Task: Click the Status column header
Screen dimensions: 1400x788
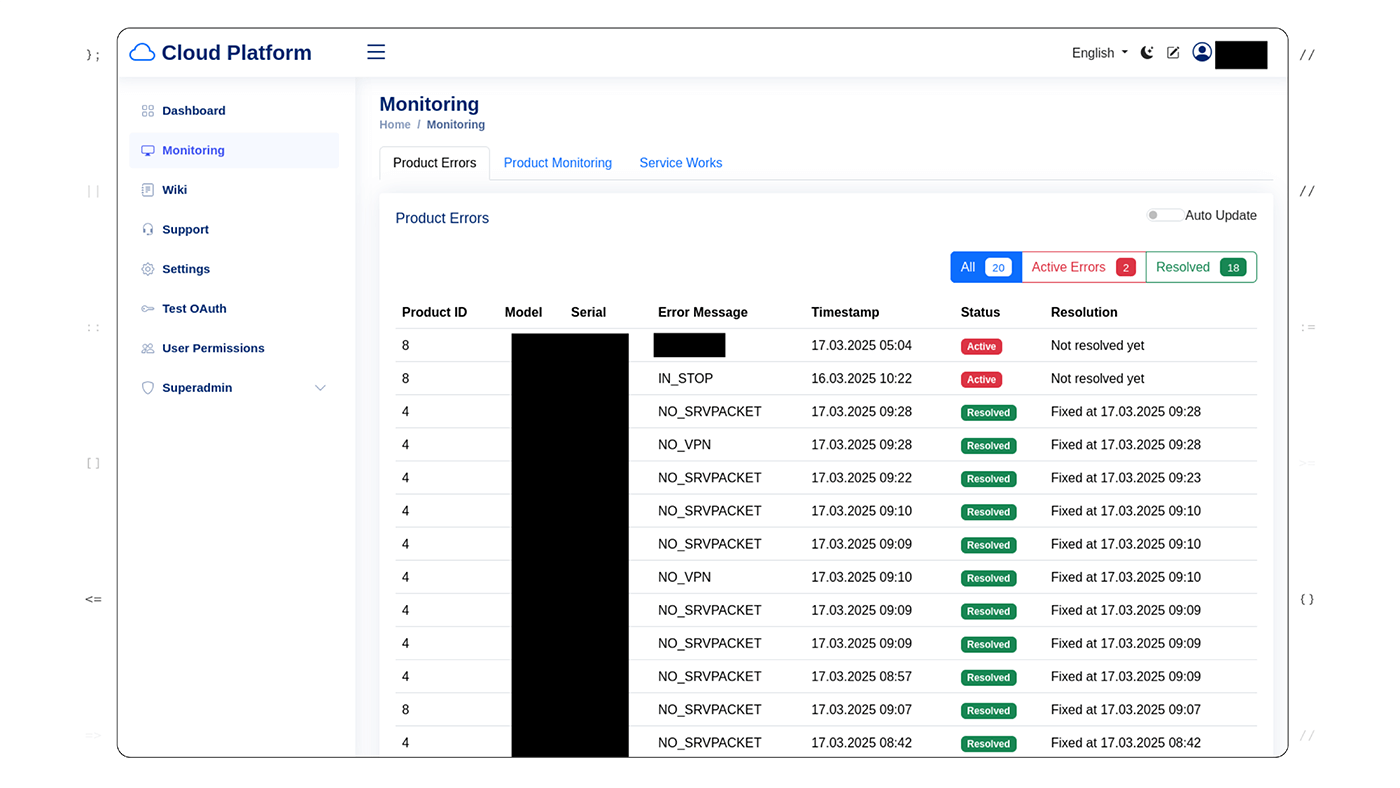Action: coord(980,313)
